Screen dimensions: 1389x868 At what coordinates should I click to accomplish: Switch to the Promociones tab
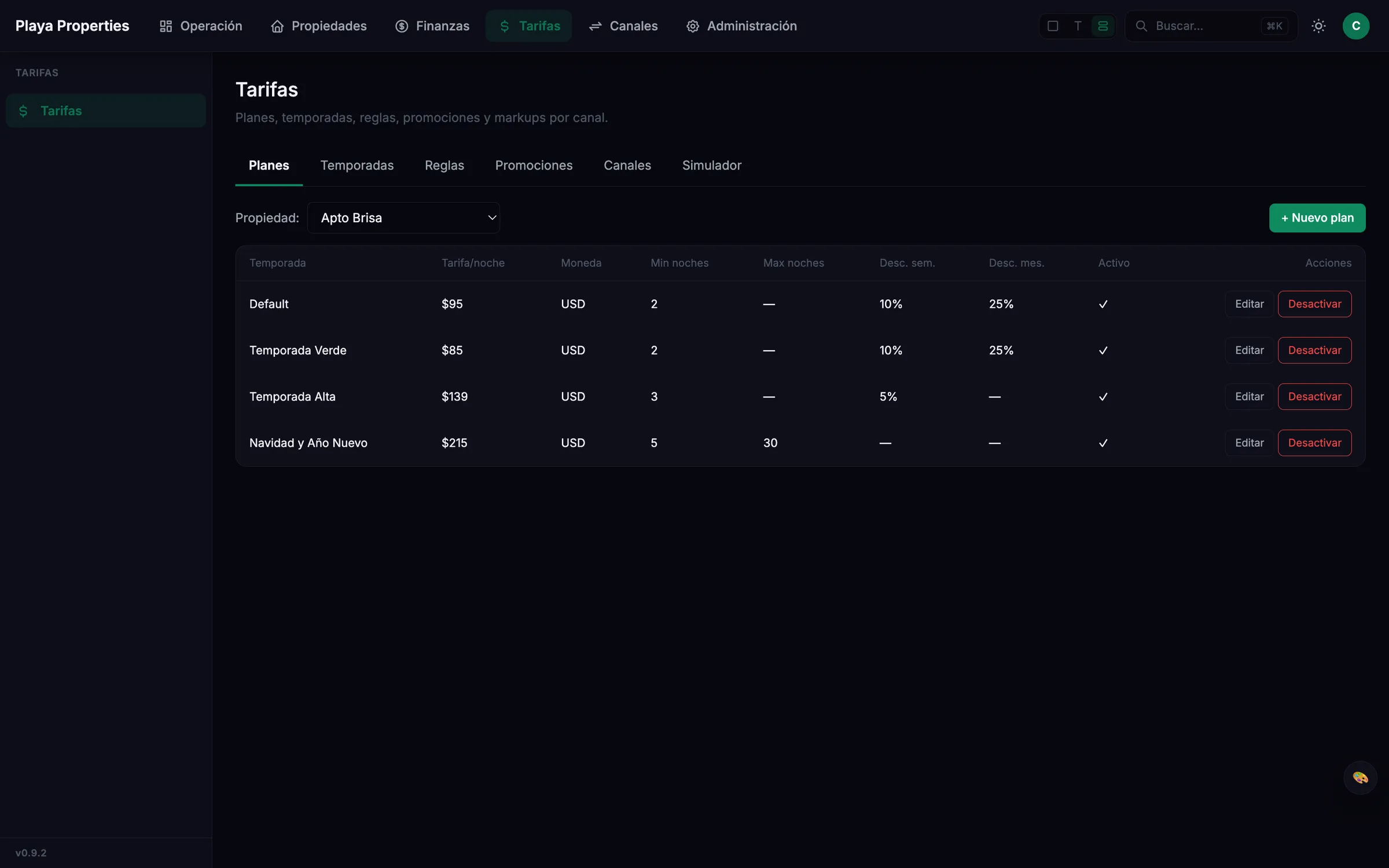point(534,165)
